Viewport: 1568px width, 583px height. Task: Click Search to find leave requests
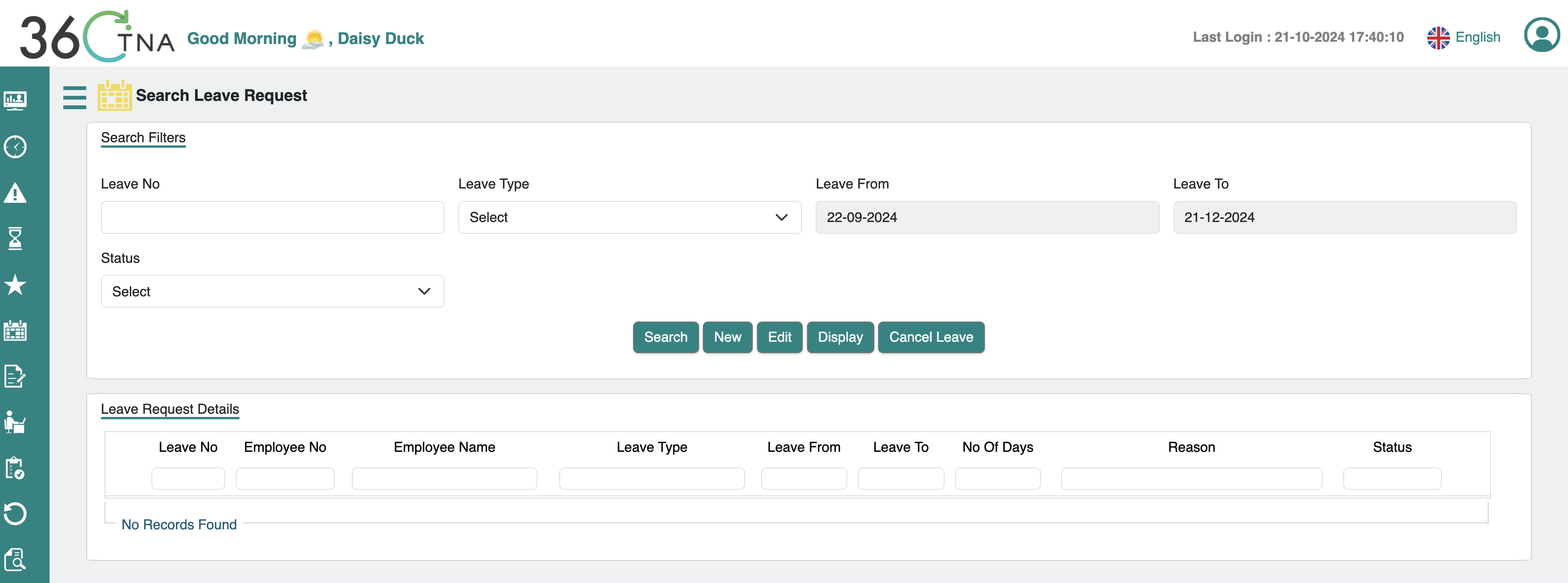pos(665,336)
